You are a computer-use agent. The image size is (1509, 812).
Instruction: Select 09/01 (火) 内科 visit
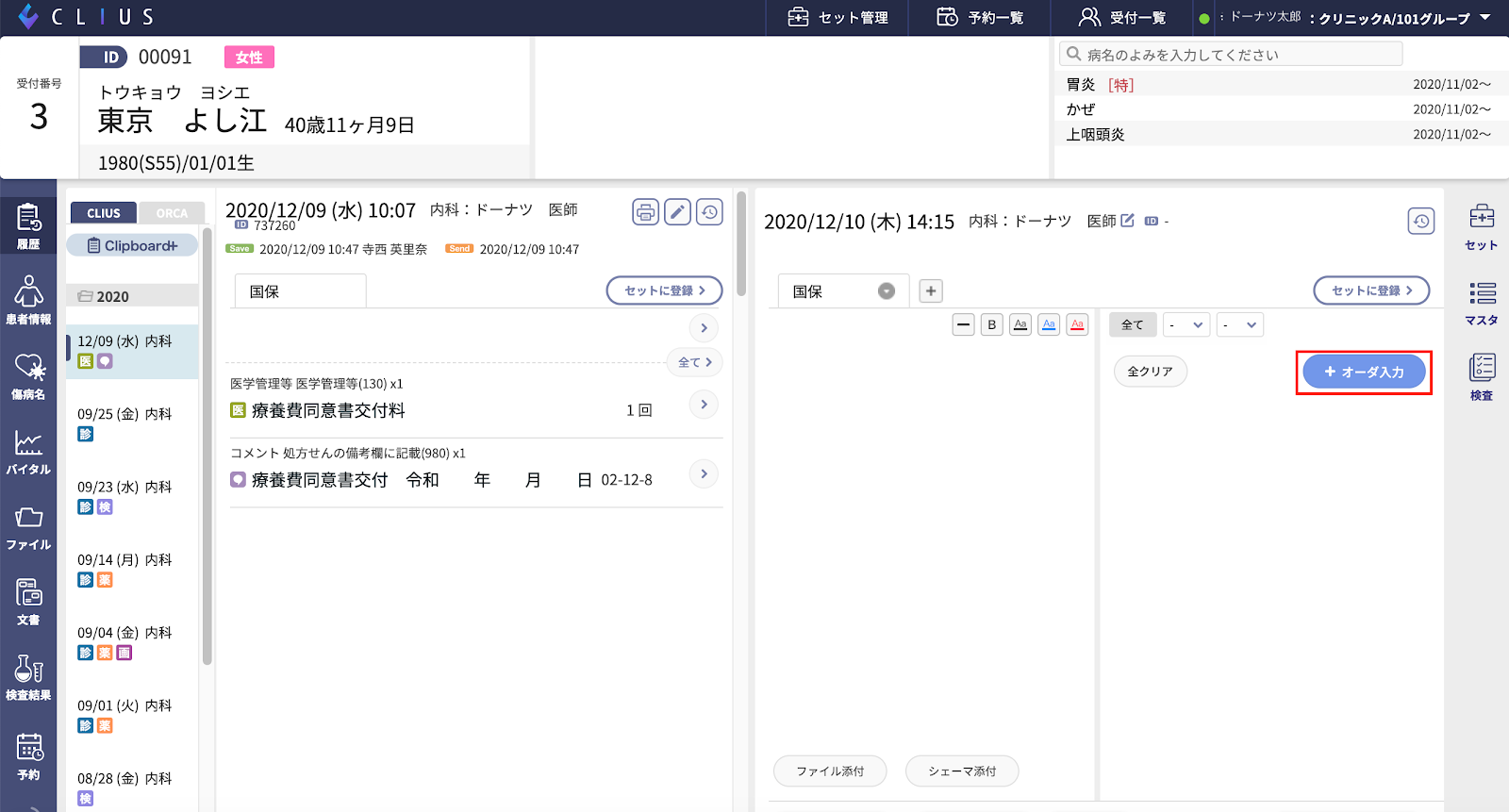click(132, 715)
